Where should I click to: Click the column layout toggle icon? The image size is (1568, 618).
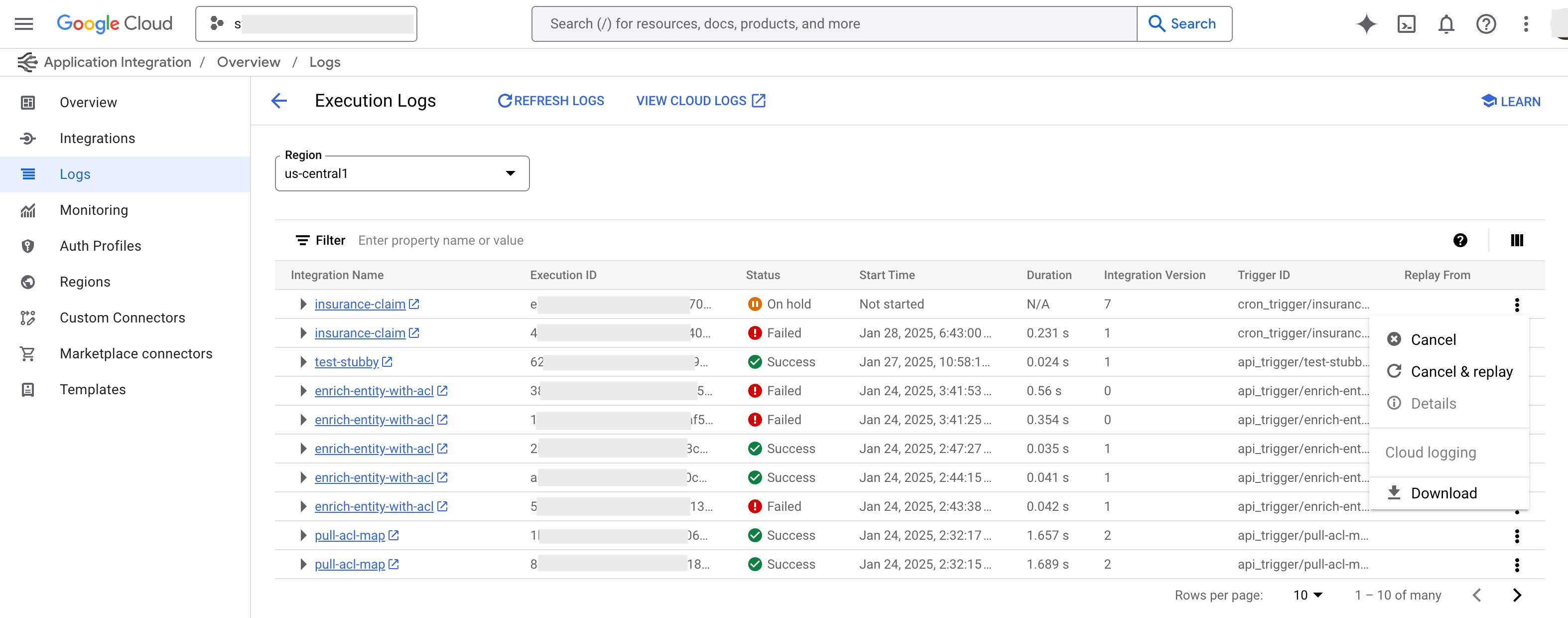[1517, 240]
